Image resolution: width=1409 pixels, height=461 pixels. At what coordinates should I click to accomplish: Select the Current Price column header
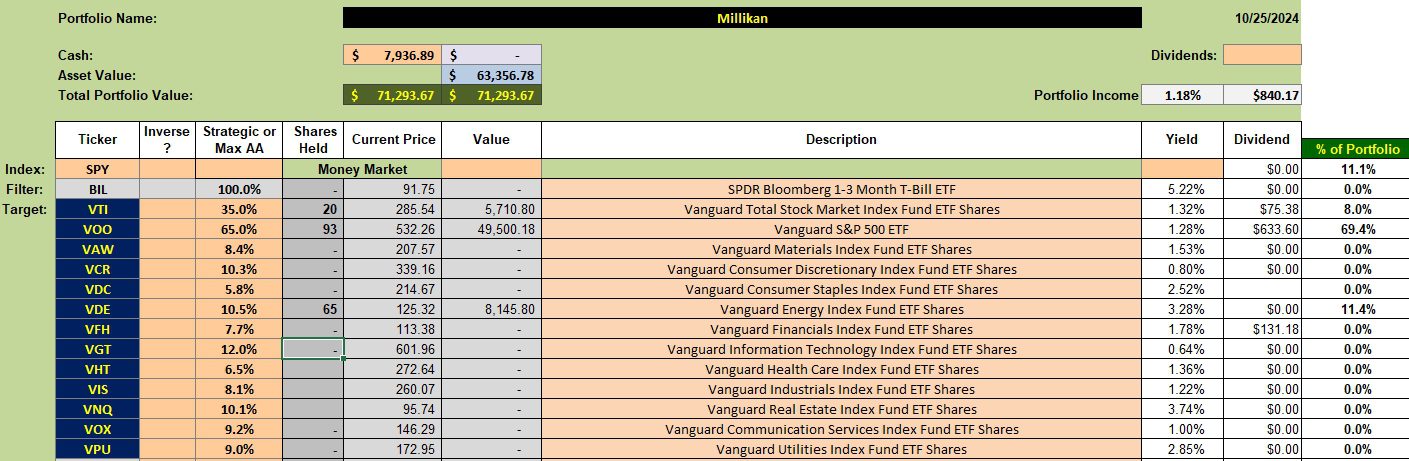[392, 140]
